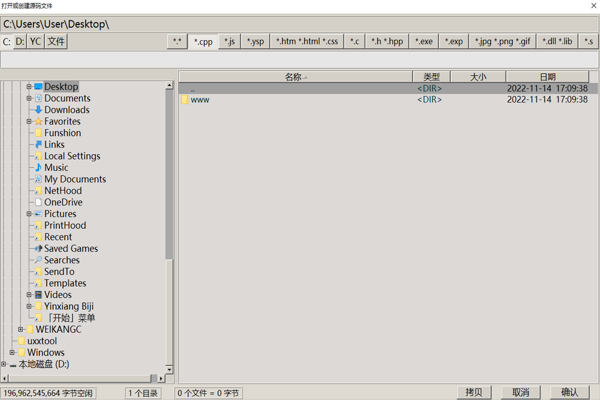Click the Favorites star icon
Viewport: 600px width, 400px height.
[38, 122]
